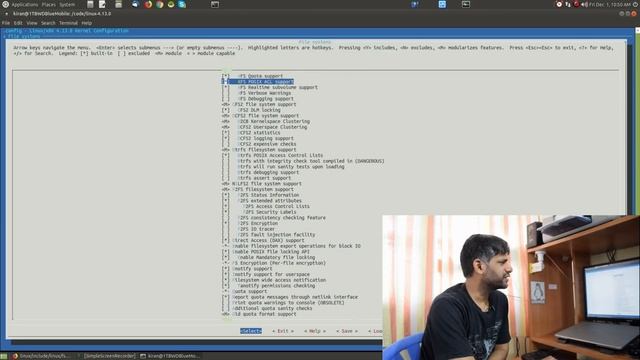Image resolution: width=640 pixels, height=360 pixels.
Task: Open the Search menu of the terminal
Action: pos(48,23)
